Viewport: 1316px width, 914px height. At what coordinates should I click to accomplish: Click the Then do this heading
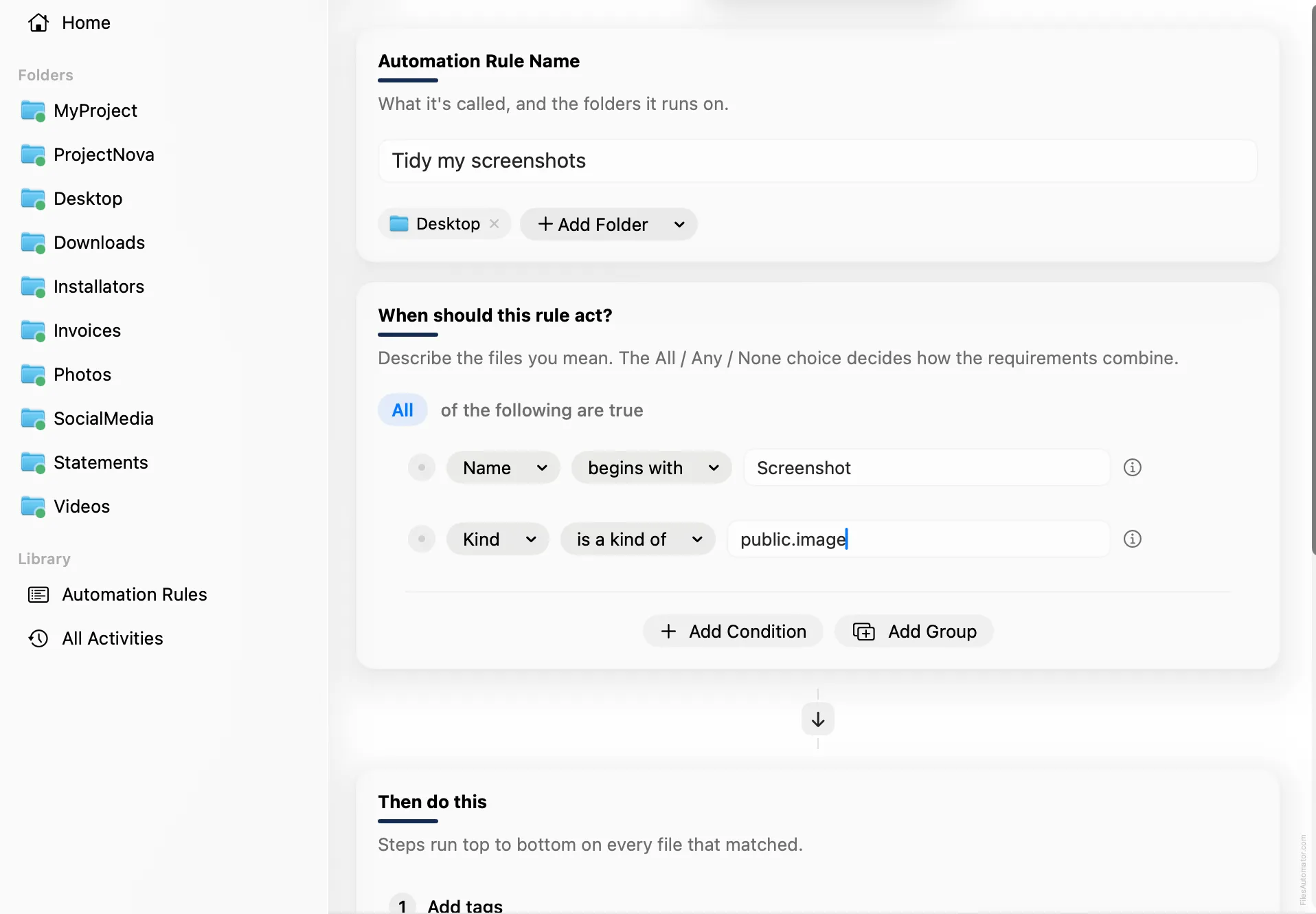(x=432, y=802)
